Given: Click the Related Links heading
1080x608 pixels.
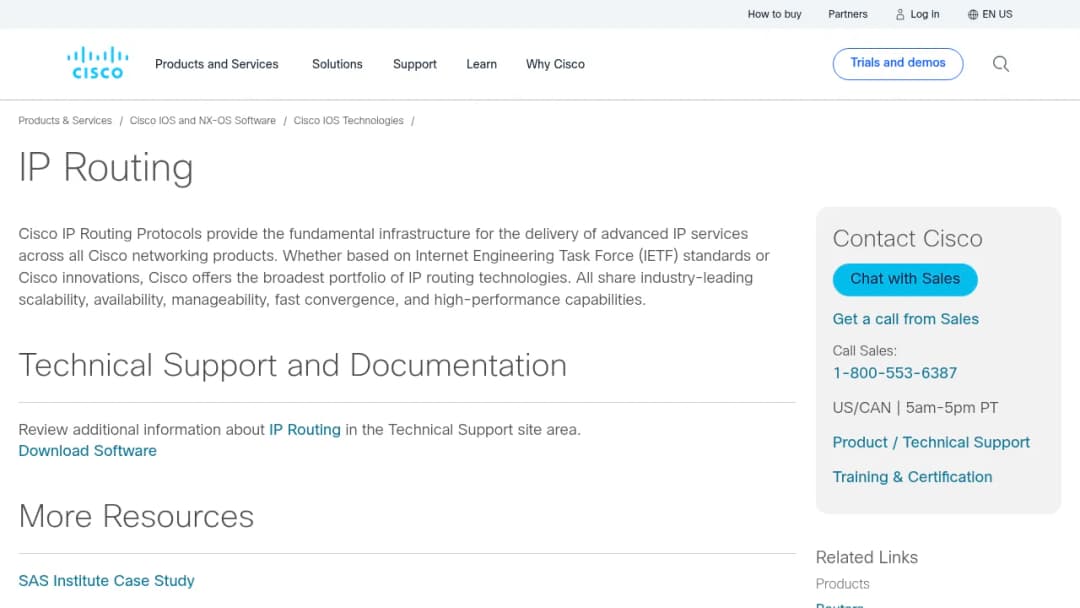Looking at the screenshot, I should pos(866,557).
